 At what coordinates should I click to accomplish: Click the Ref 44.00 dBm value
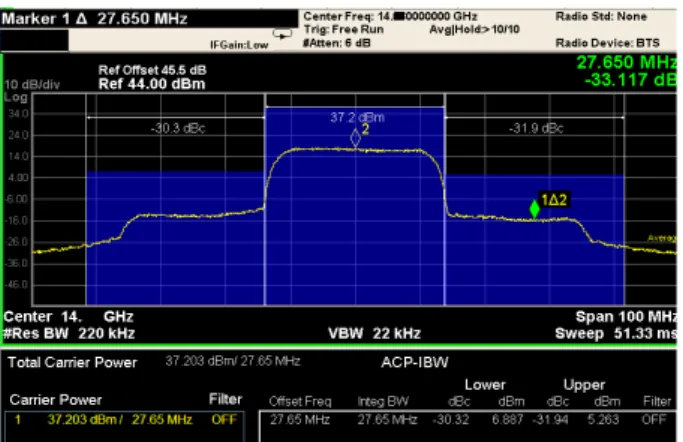tap(152, 84)
